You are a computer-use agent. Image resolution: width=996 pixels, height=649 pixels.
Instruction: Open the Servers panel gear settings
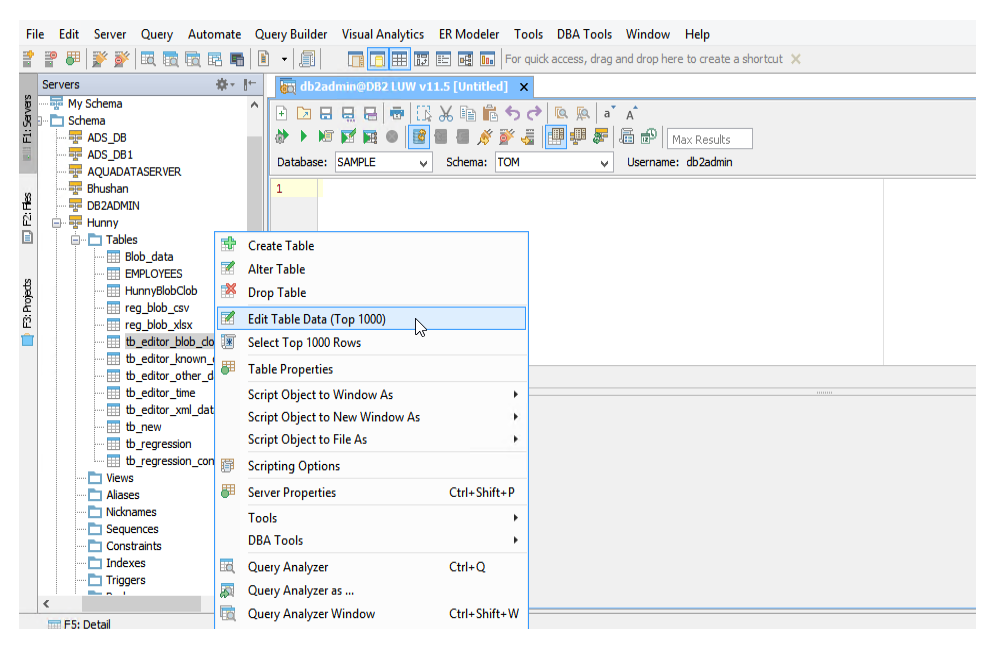(x=224, y=85)
